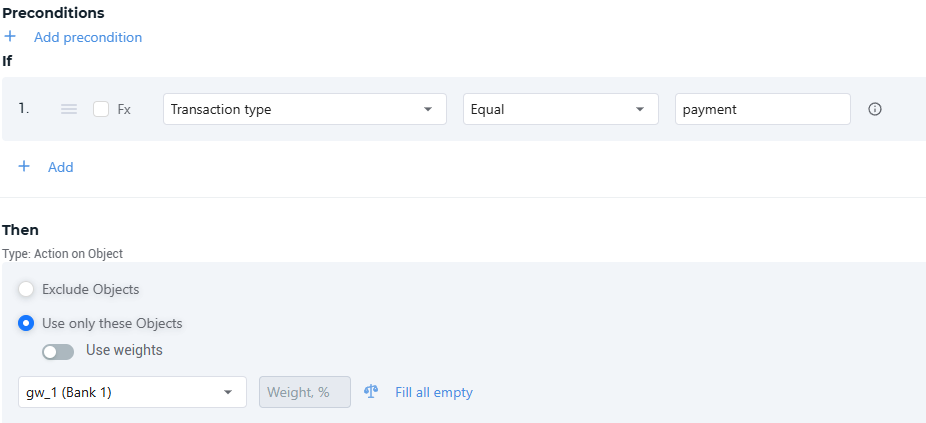Image resolution: width=926 pixels, height=423 pixels.
Task: Select the Use only these Objects option
Action: coord(27,323)
